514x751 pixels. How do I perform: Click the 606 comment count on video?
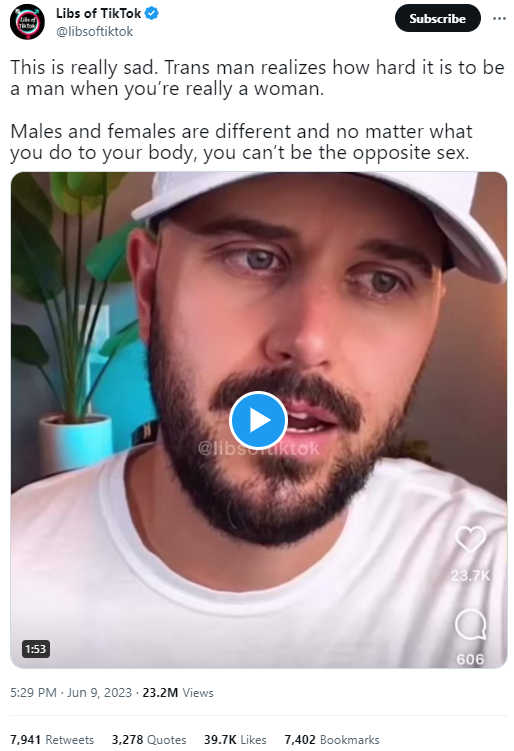tap(470, 660)
